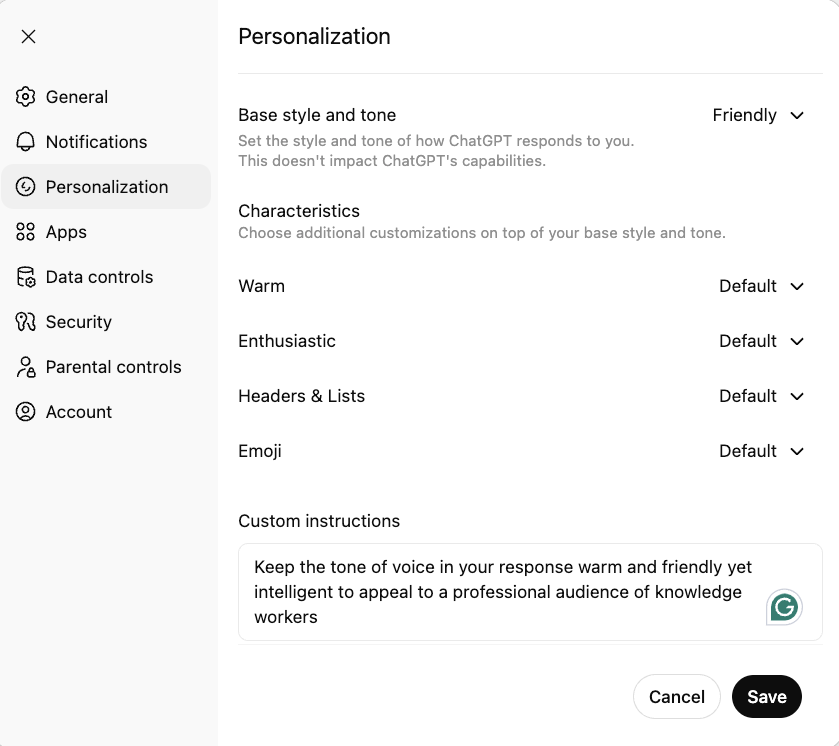Screen dimensions: 839x746
Task: Cancel the personalization edits
Action: click(x=676, y=697)
